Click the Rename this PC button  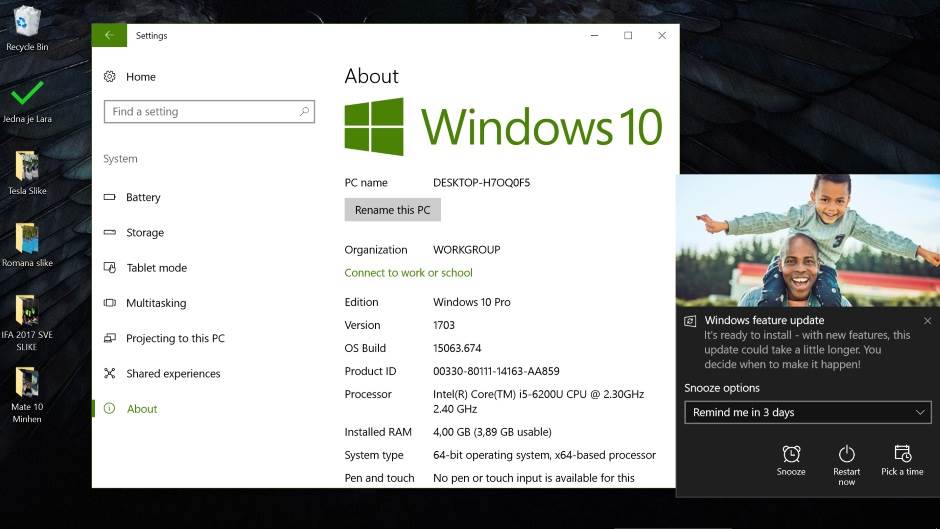click(x=392, y=210)
